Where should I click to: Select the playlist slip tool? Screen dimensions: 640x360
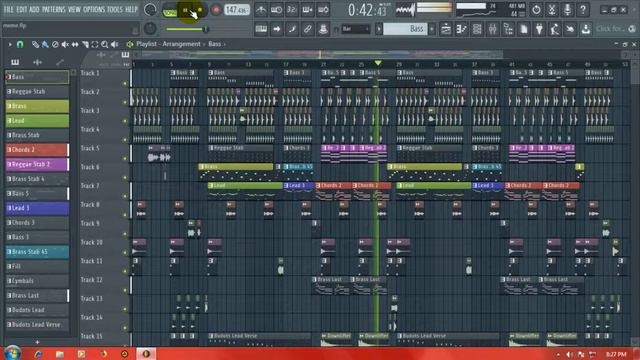click(x=75, y=44)
